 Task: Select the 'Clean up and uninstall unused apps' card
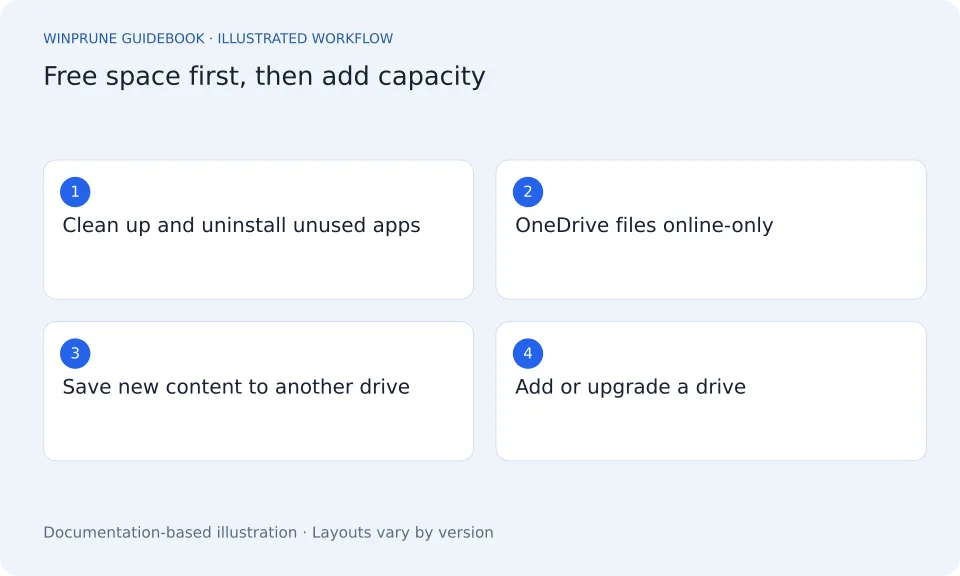pyautogui.click(x=258, y=230)
